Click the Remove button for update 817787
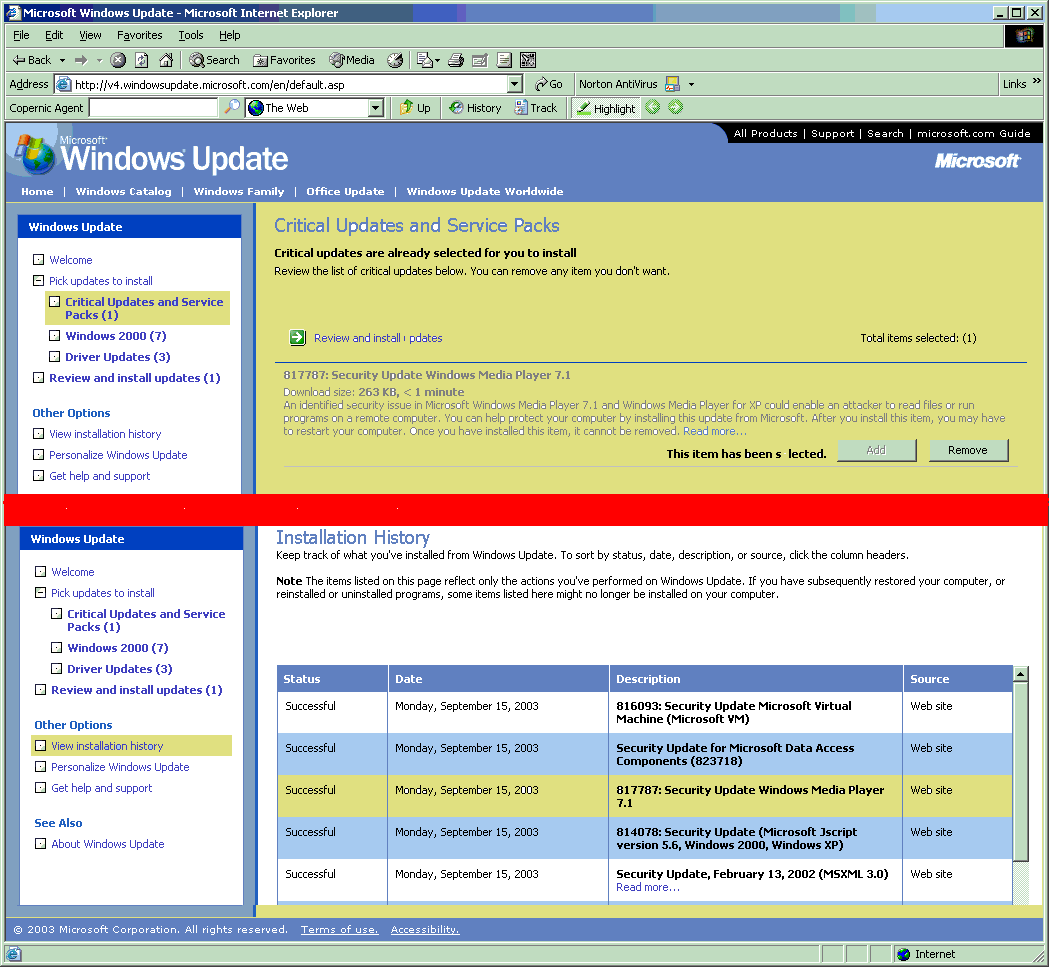Viewport: 1049px width, 967px height. (968, 450)
